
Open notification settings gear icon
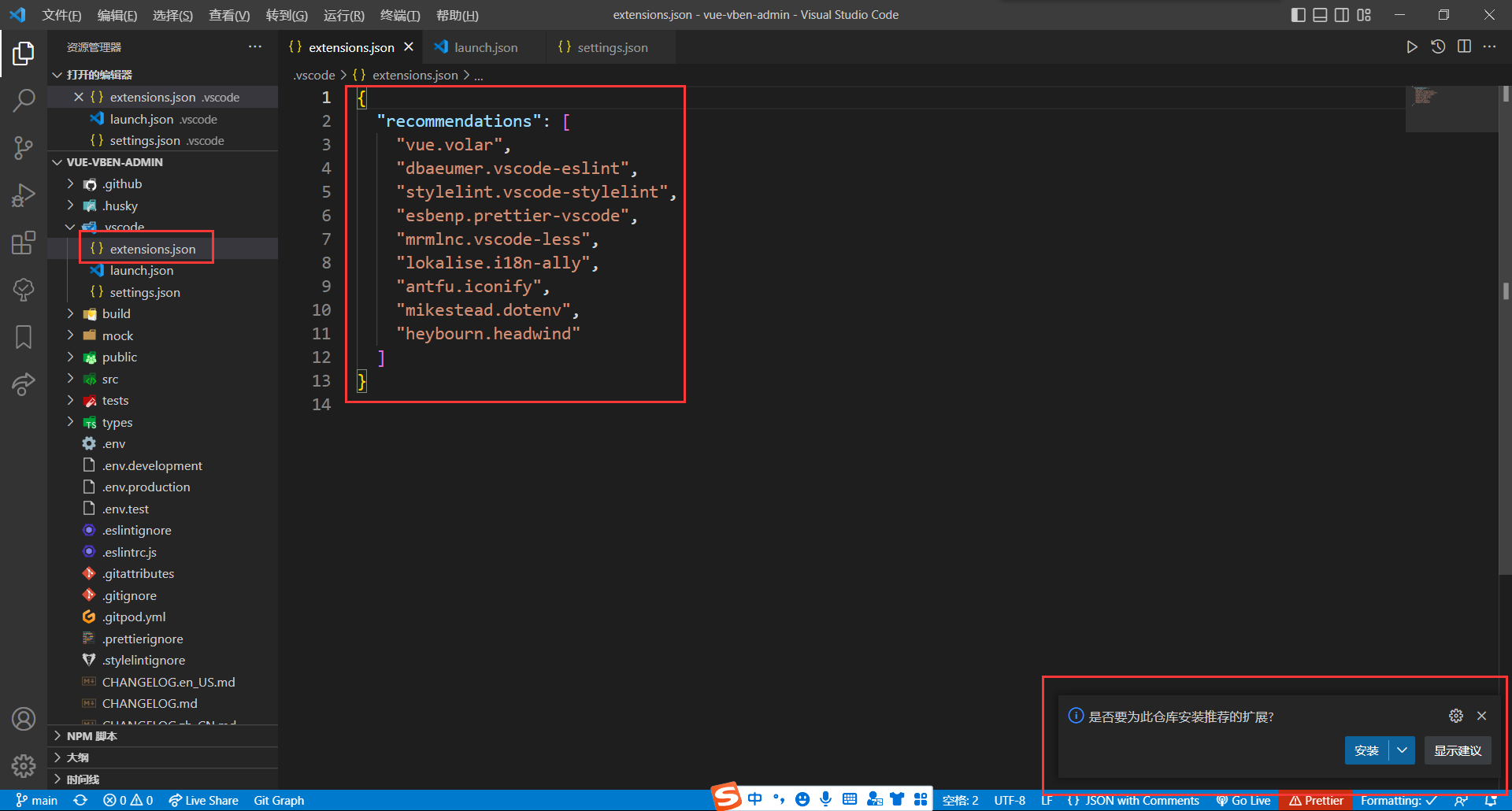[x=1456, y=716]
